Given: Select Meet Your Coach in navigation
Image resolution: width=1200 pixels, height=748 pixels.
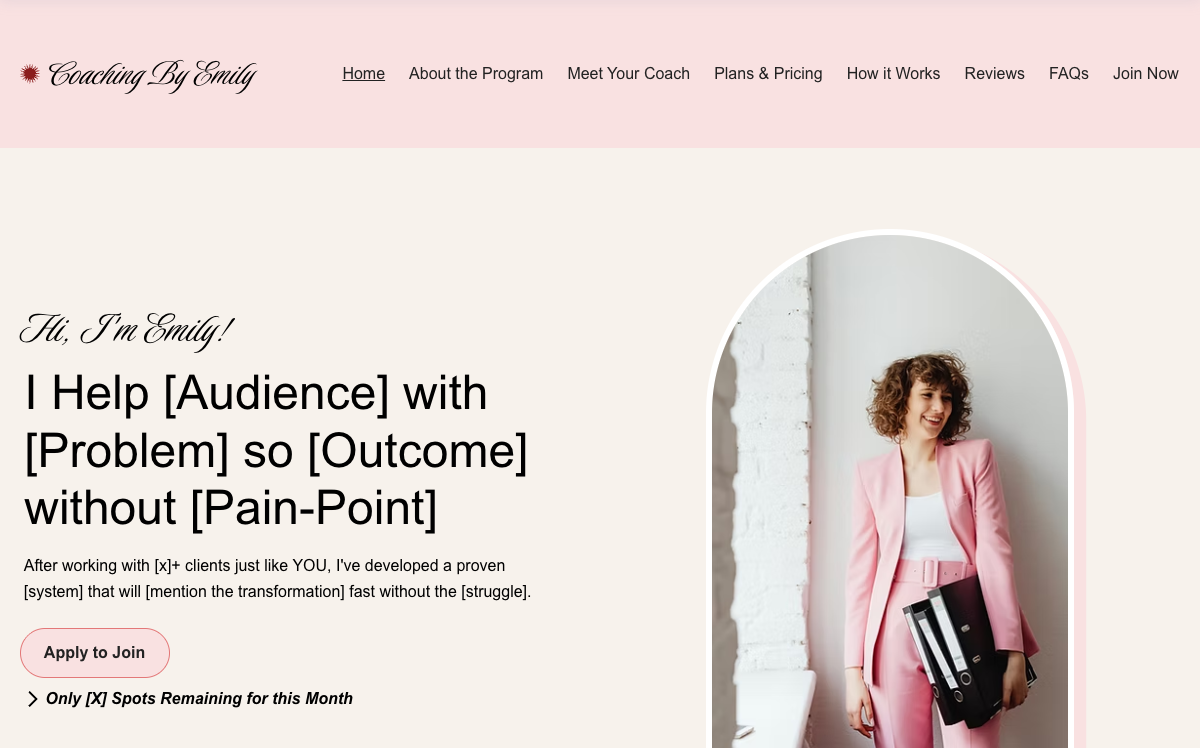Looking at the screenshot, I should coord(628,73).
